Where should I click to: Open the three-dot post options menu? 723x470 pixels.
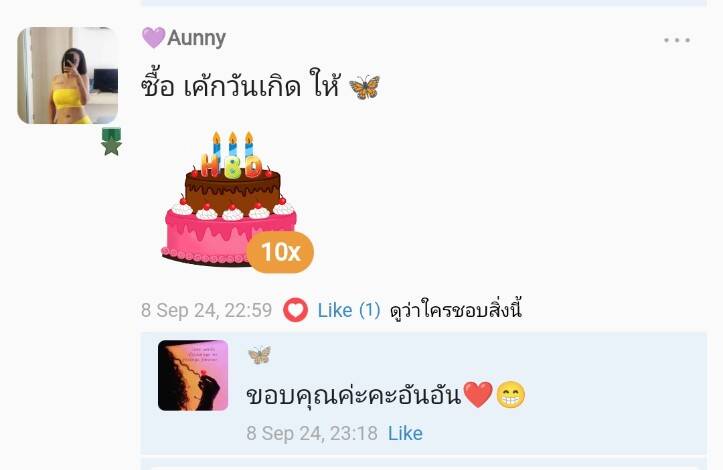pyautogui.click(x=677, y=40)
